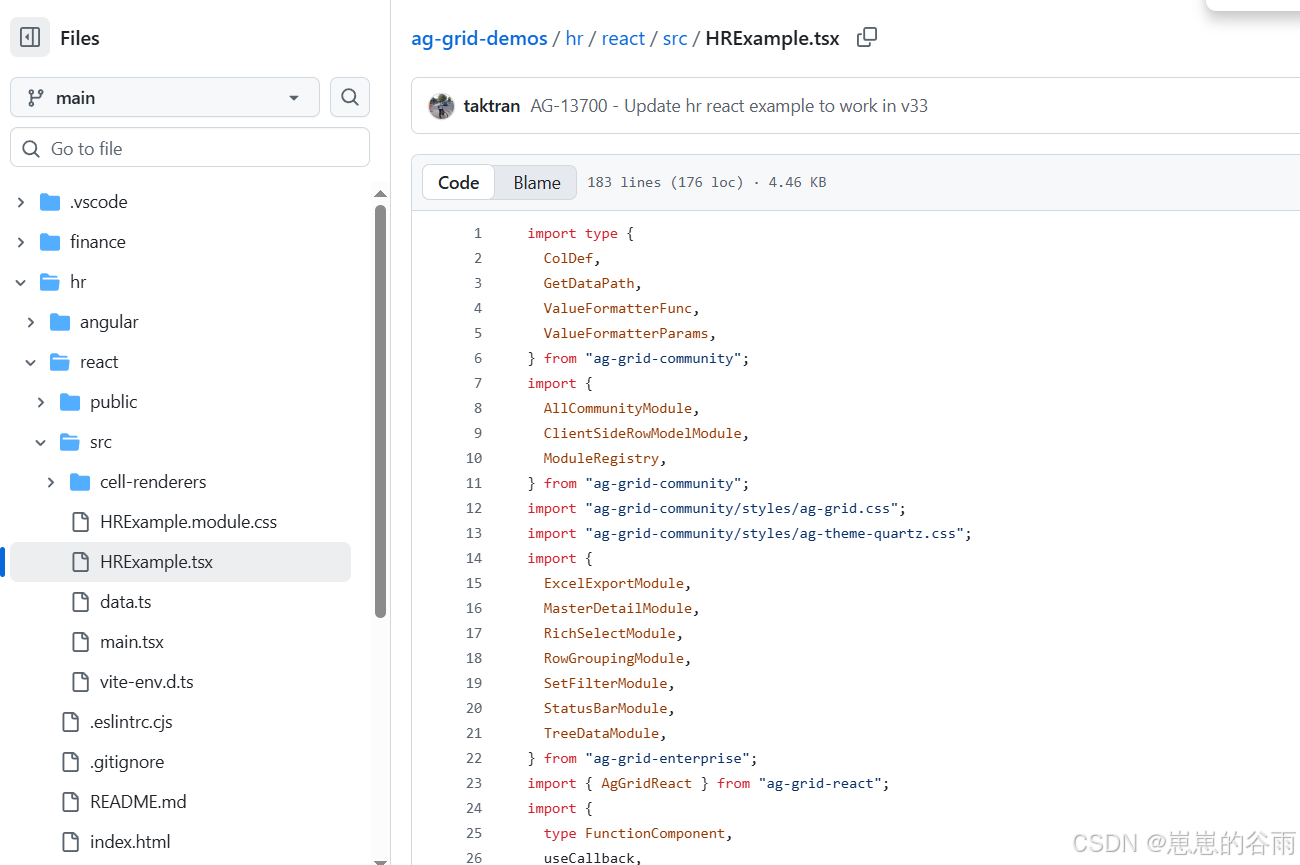Screen dimensions: 1300x865
Task: Click the finance folder icon
Action: (50, 242)
